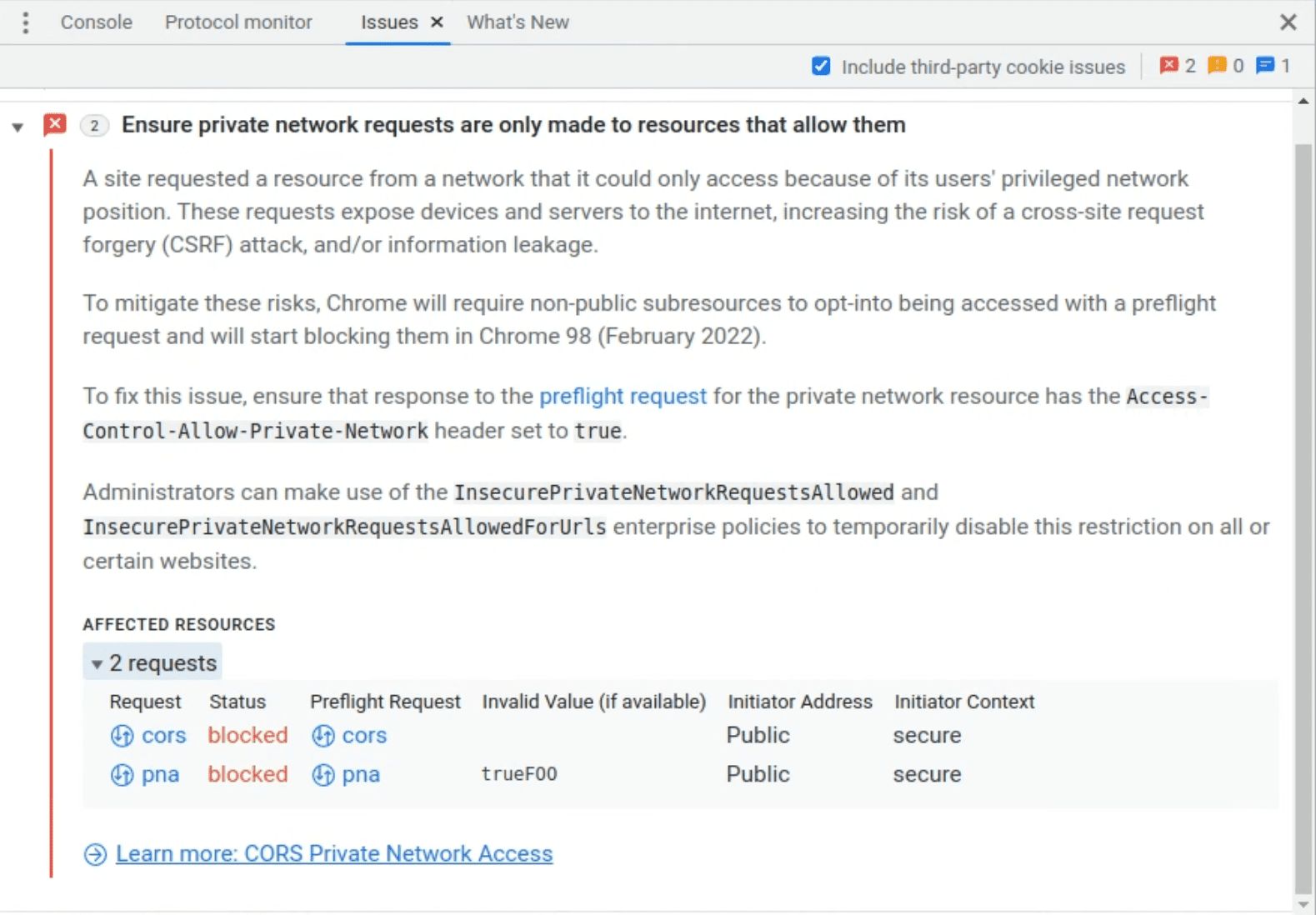Click the blue messages counter icon
This screenshot has height=915, width=1316.
tap(1266, 66)
